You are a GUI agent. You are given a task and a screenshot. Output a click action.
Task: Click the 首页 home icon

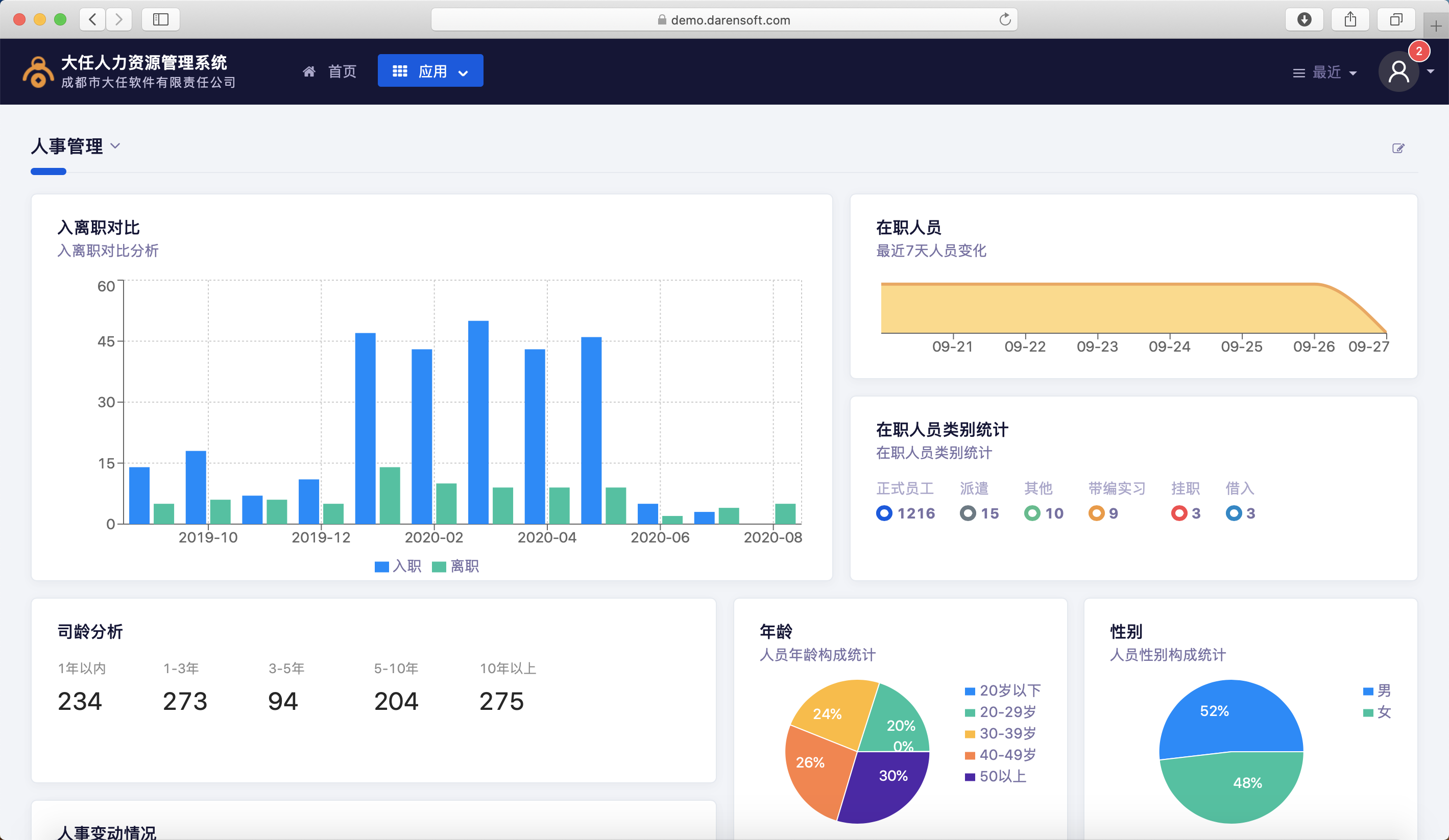pos(309,71)
